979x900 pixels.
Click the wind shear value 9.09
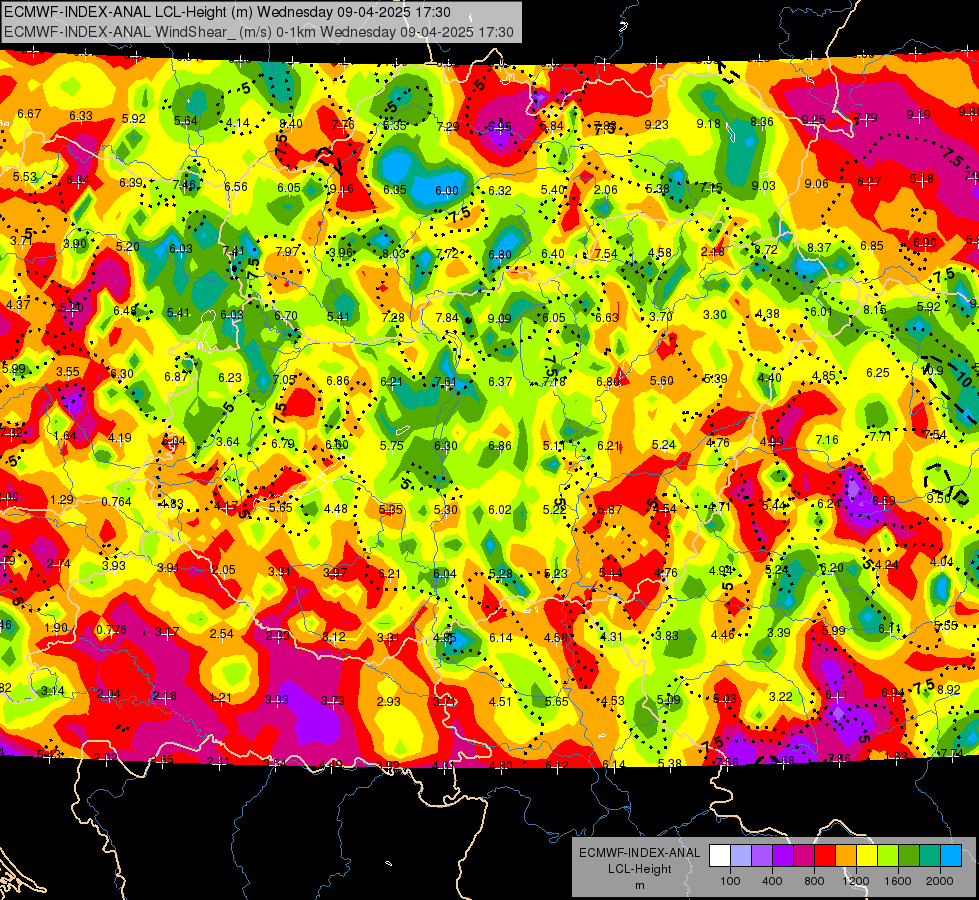point(499,319)
